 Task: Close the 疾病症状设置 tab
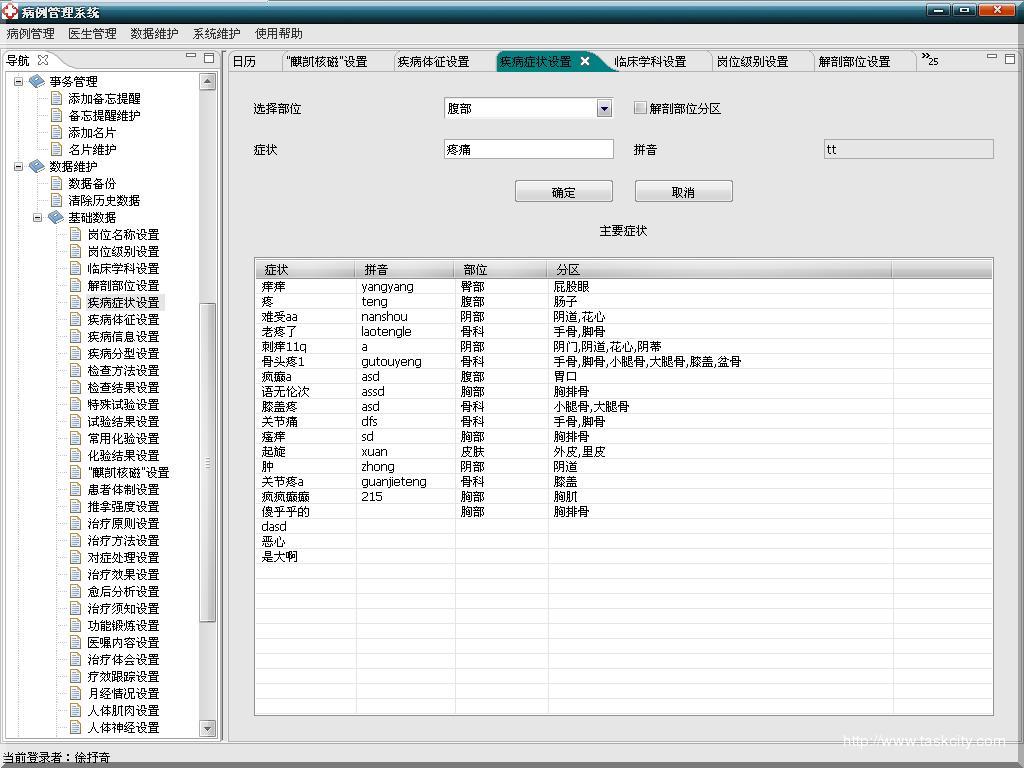[x=585, y=61]
